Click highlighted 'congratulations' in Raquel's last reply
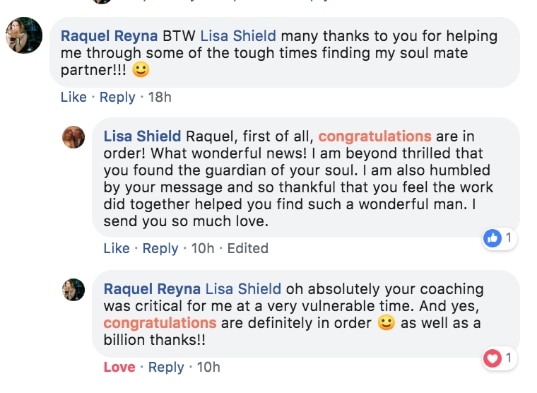537x393 pixels. 160,323
